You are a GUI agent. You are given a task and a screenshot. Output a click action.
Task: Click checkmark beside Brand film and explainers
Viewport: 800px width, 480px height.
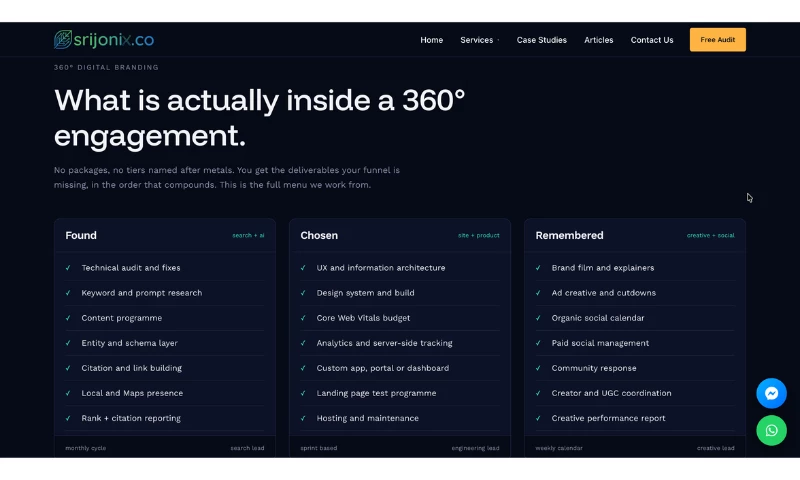pos(538,267)
